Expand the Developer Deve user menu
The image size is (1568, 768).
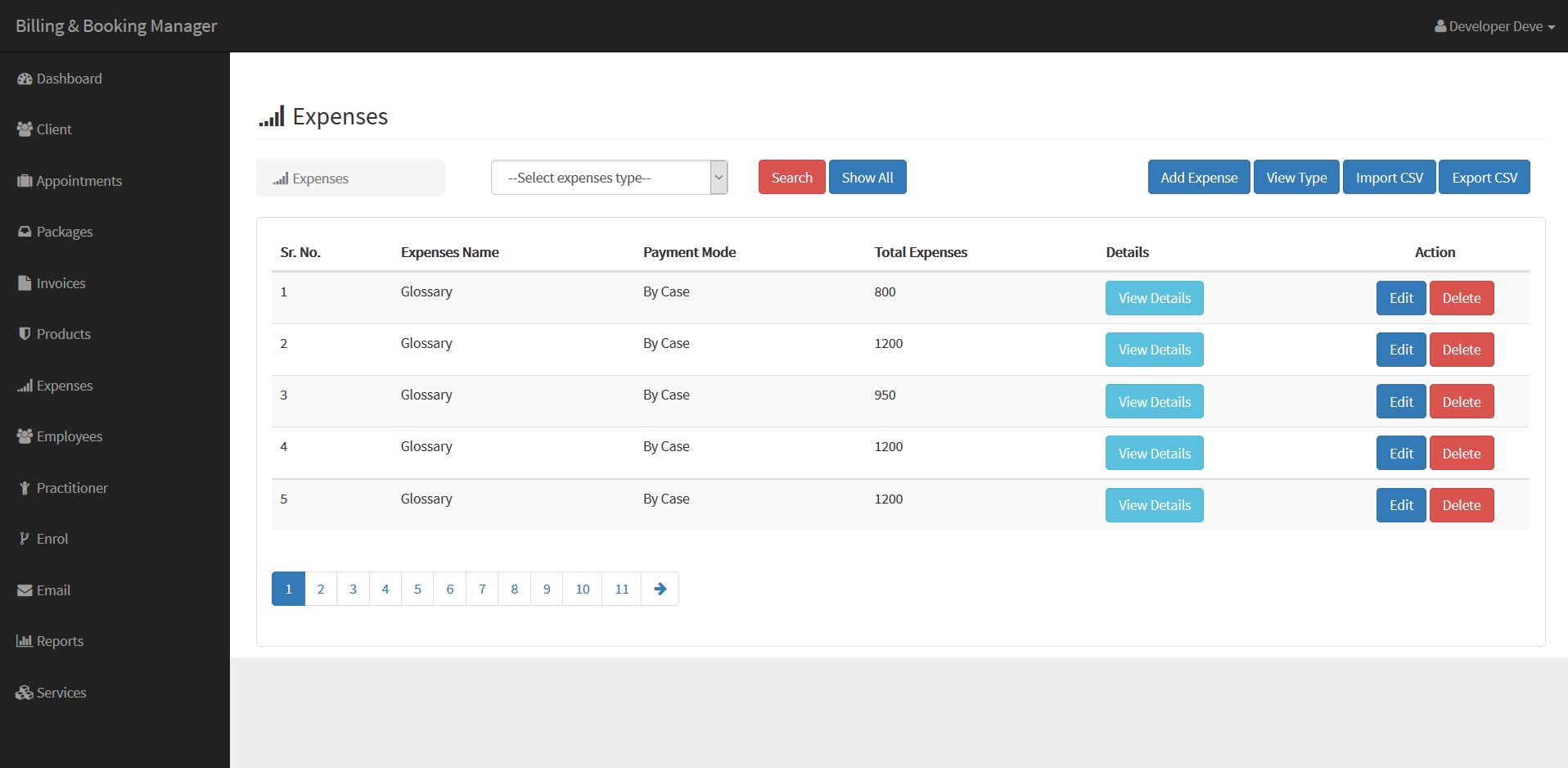tap(1494, 26)
